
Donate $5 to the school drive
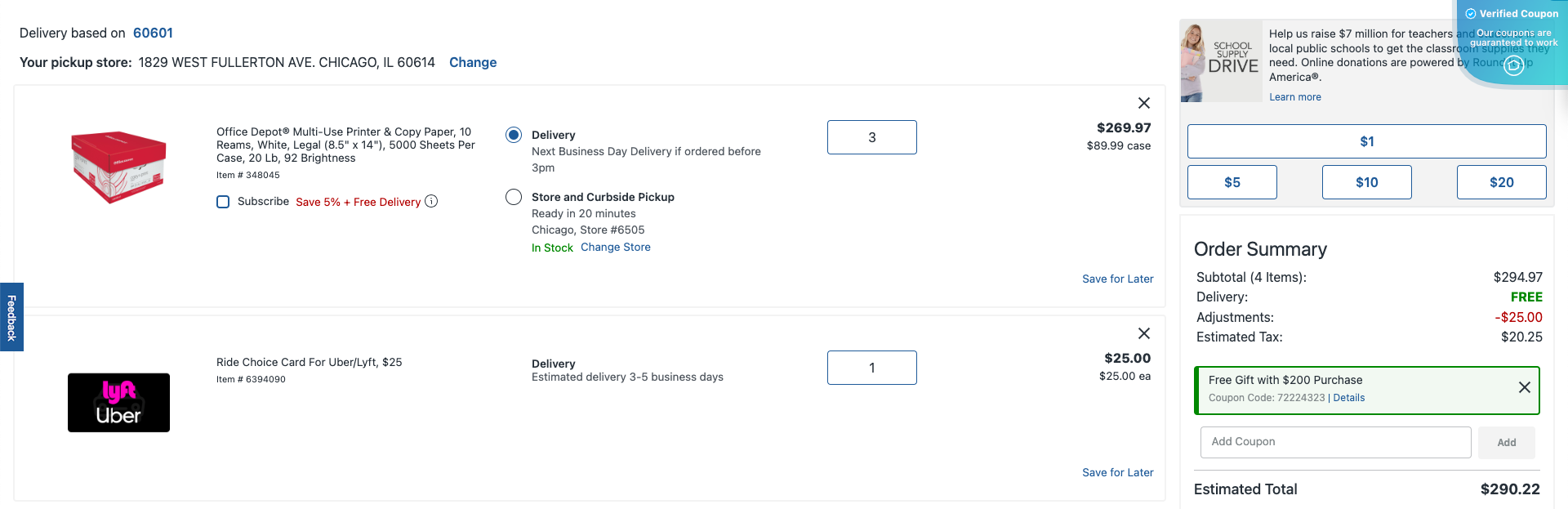point(1232,181)
